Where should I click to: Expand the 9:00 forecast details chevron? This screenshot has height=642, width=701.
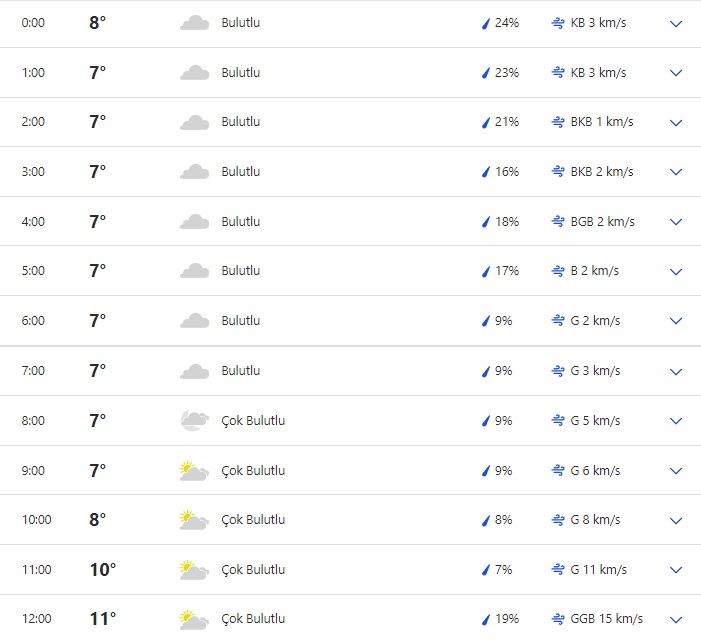pyautogui.click(x=676, y=470)
